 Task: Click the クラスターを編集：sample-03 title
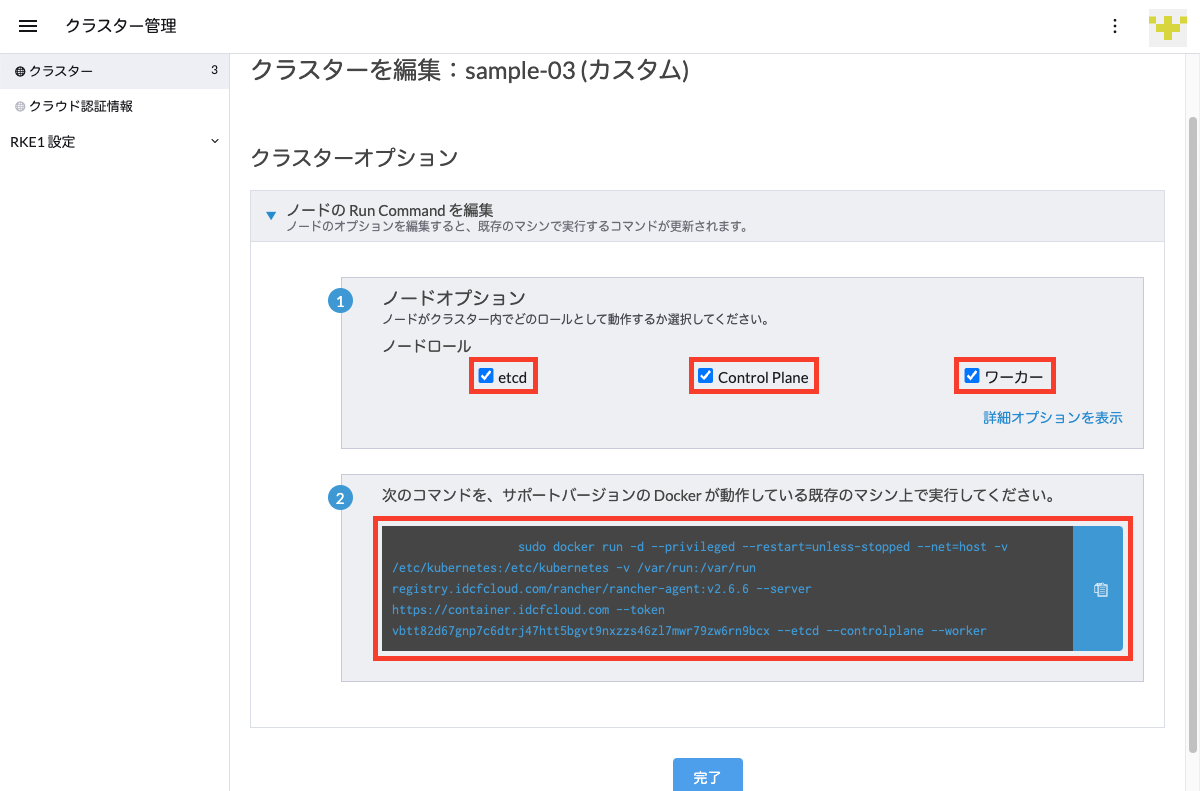[470, 70]
